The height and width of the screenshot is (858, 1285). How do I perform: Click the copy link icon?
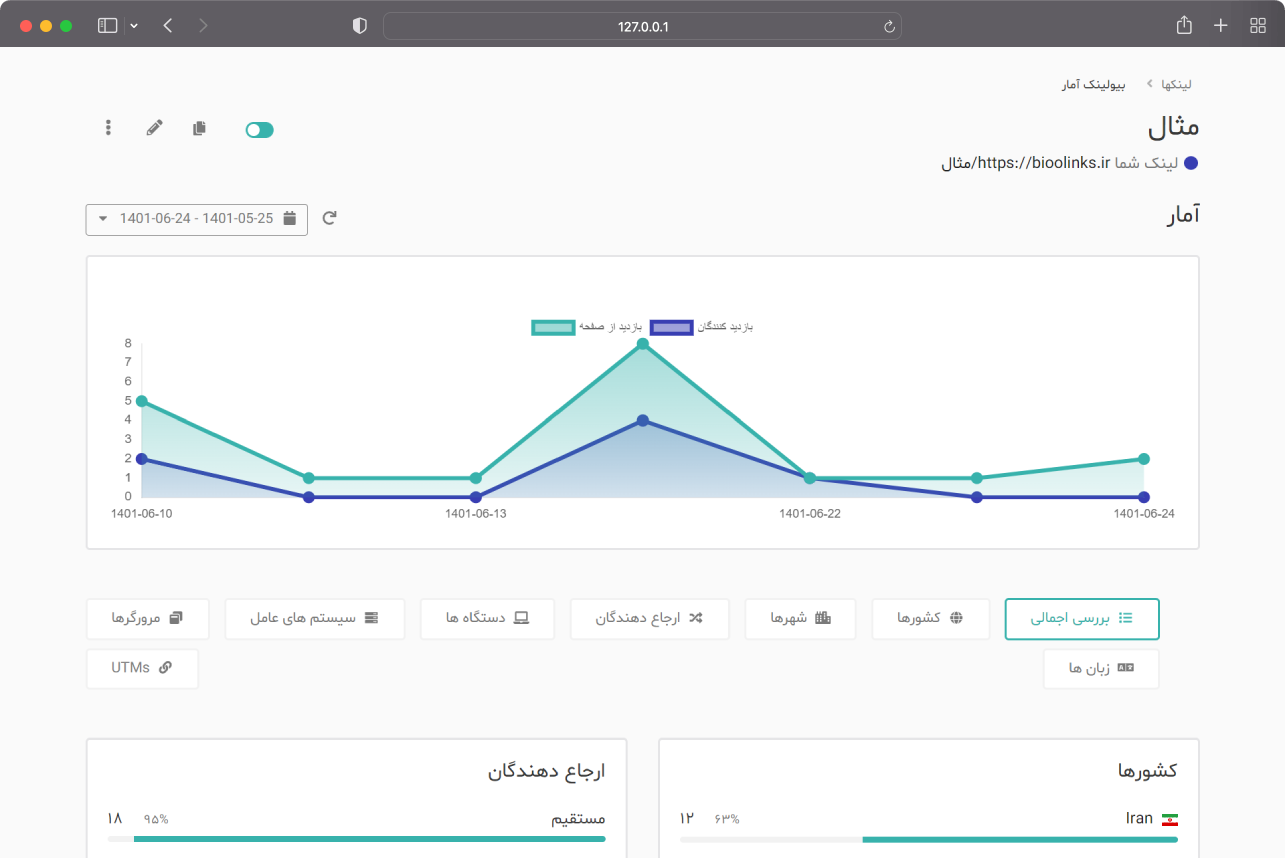(x=200, y=128)
